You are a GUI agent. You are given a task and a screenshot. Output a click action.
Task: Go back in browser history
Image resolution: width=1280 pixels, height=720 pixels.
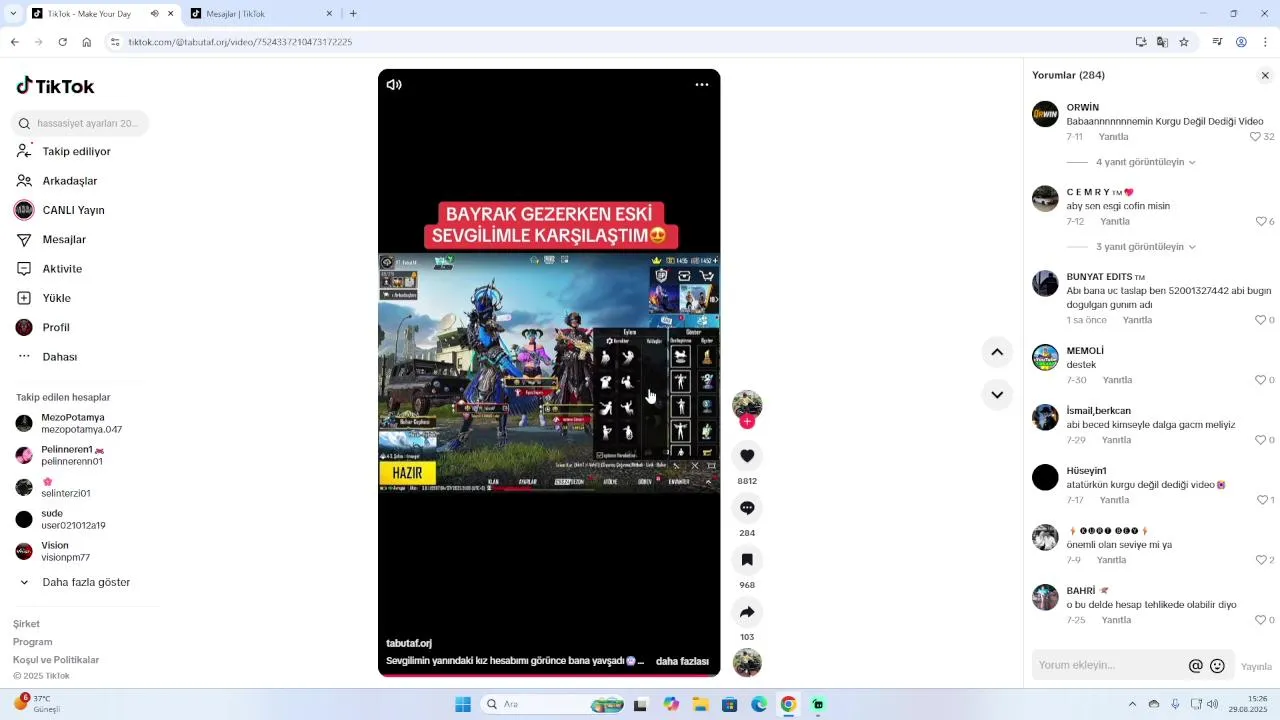tap(14, 42)
